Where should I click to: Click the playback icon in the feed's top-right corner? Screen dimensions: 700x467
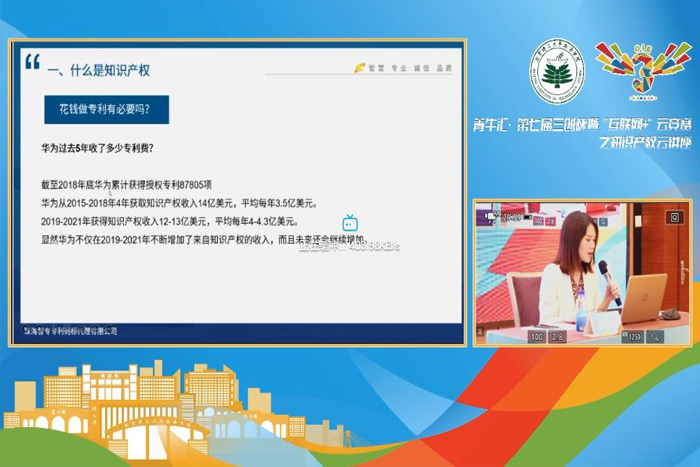[674, 217]
